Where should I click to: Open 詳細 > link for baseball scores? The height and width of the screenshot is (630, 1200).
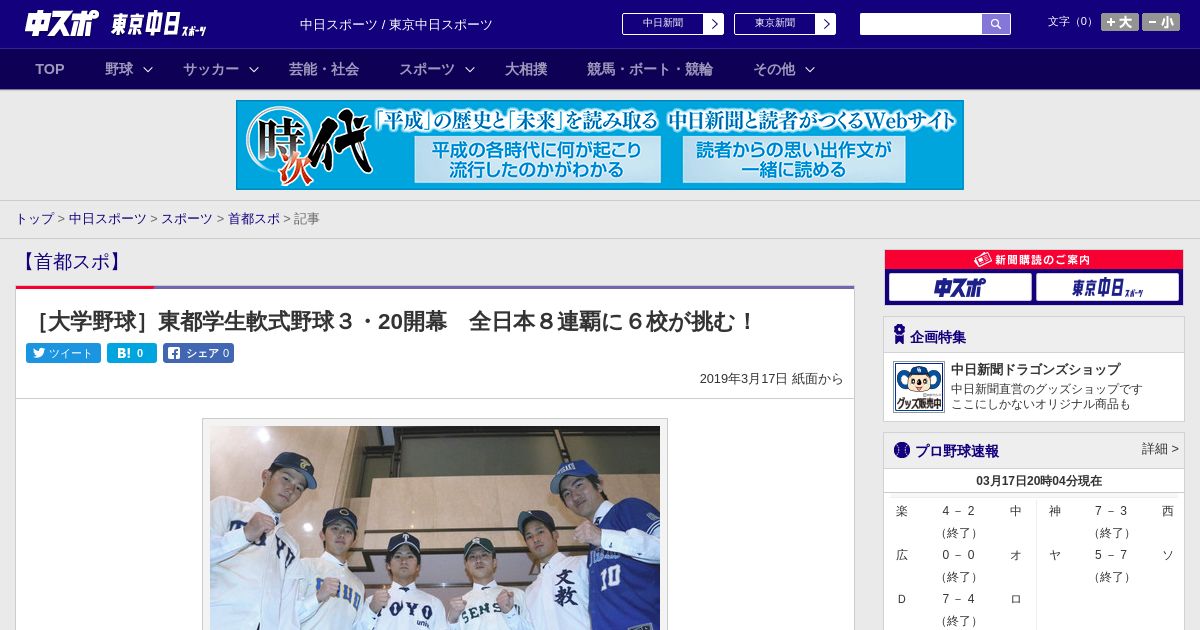pos(1160,449)
